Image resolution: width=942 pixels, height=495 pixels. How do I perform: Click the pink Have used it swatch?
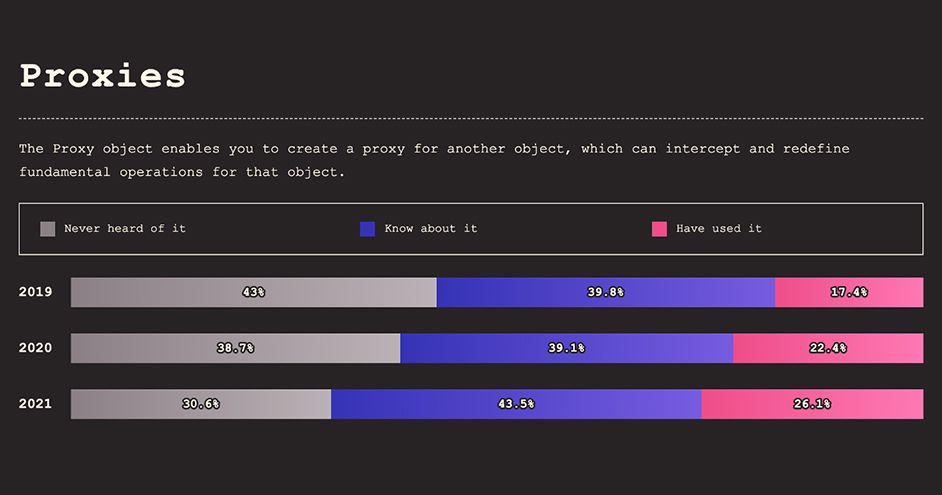pos(659,229)
